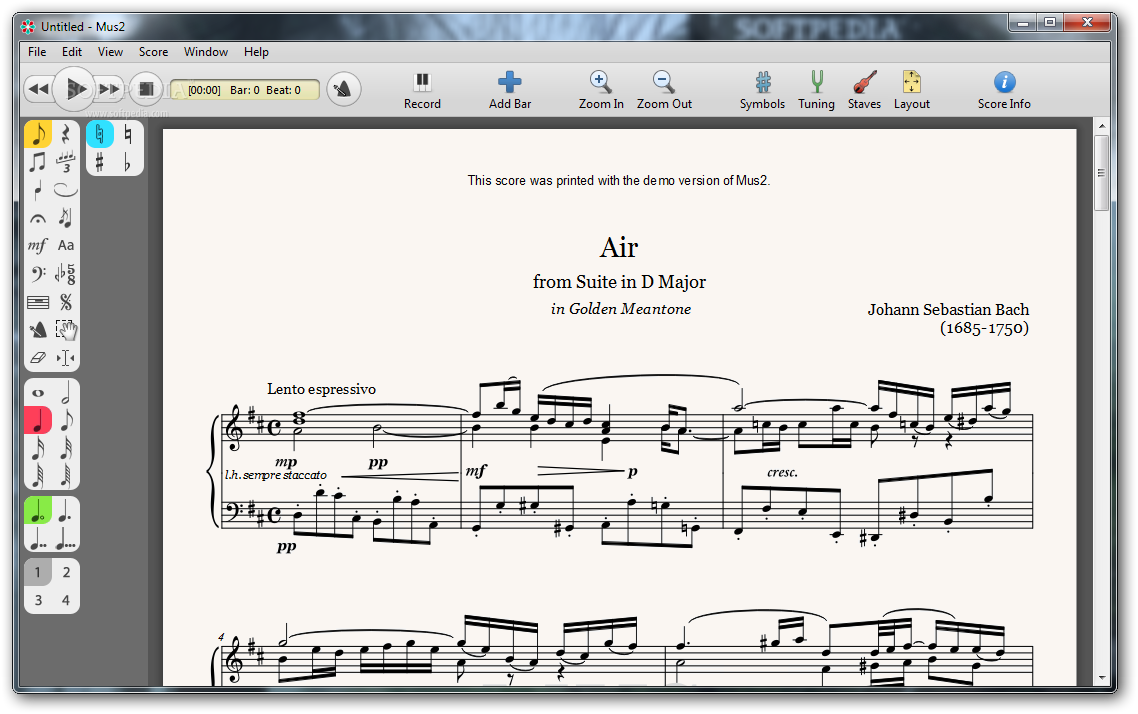Open the Edit menu
Image resolution: width=1138 pixels, height=714 pixels.
point(72,52)
